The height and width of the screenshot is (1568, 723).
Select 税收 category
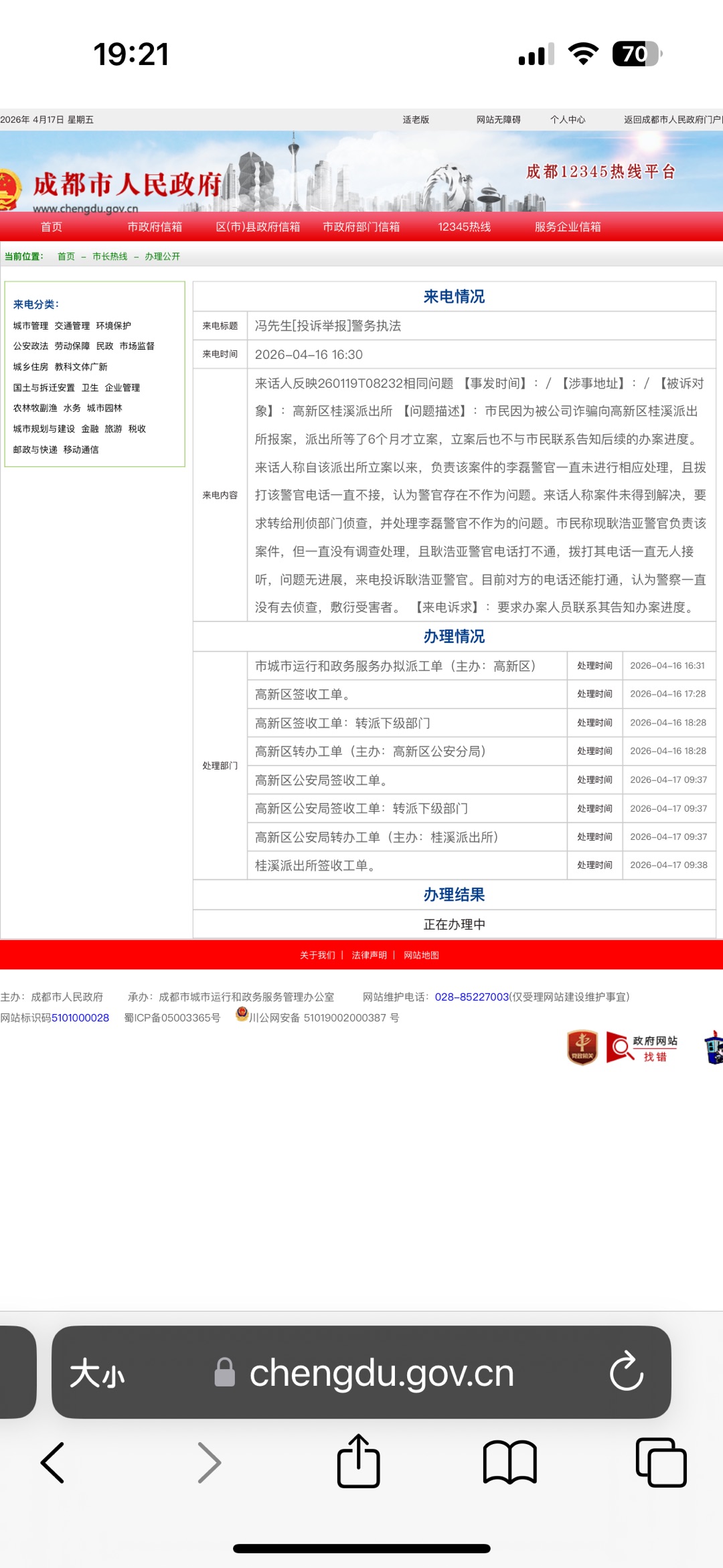coord(137,429)
